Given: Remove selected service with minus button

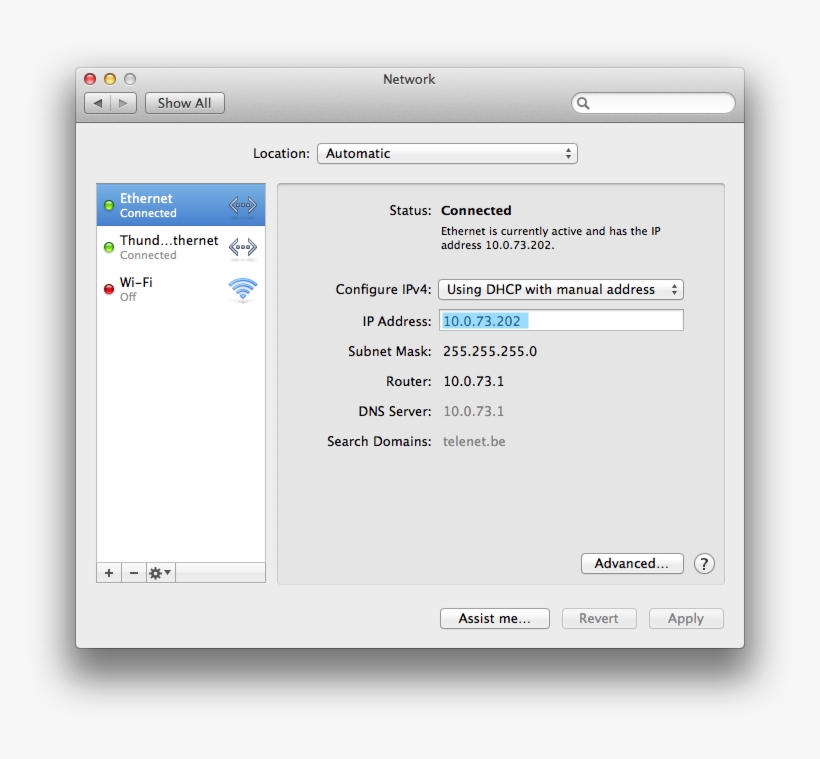Looking at the screenshot, I should (133, 573).
